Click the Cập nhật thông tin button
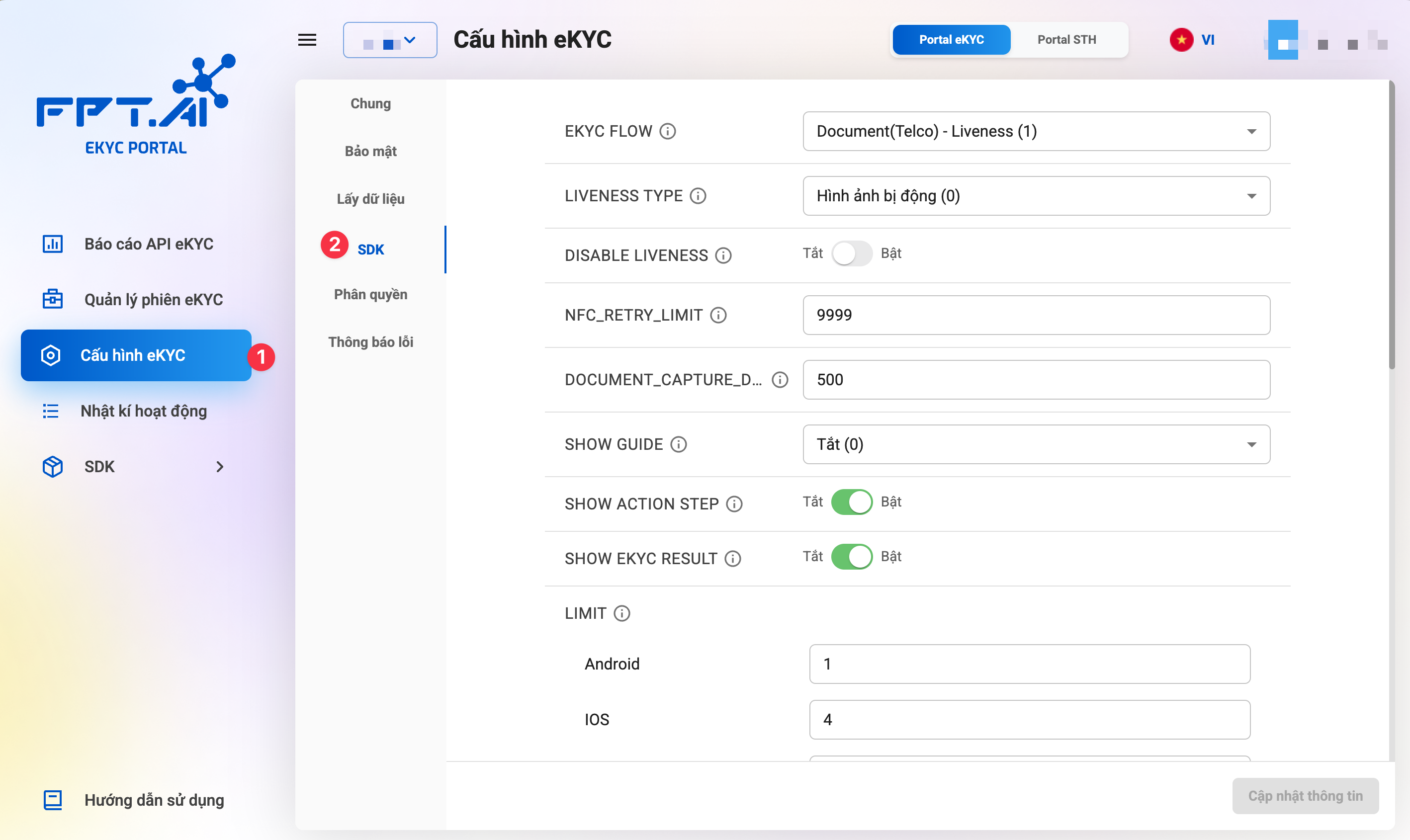This screenshot has height=840, width=1410. 1305,796
